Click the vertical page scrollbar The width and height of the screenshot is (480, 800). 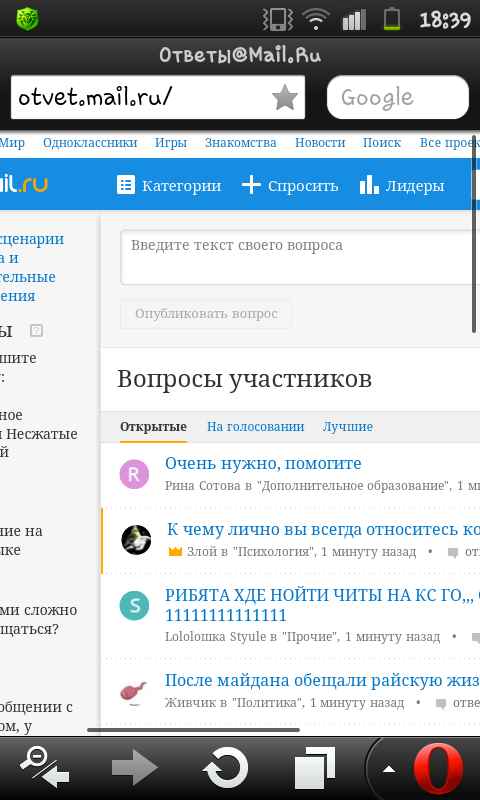[x=474, y=235]
